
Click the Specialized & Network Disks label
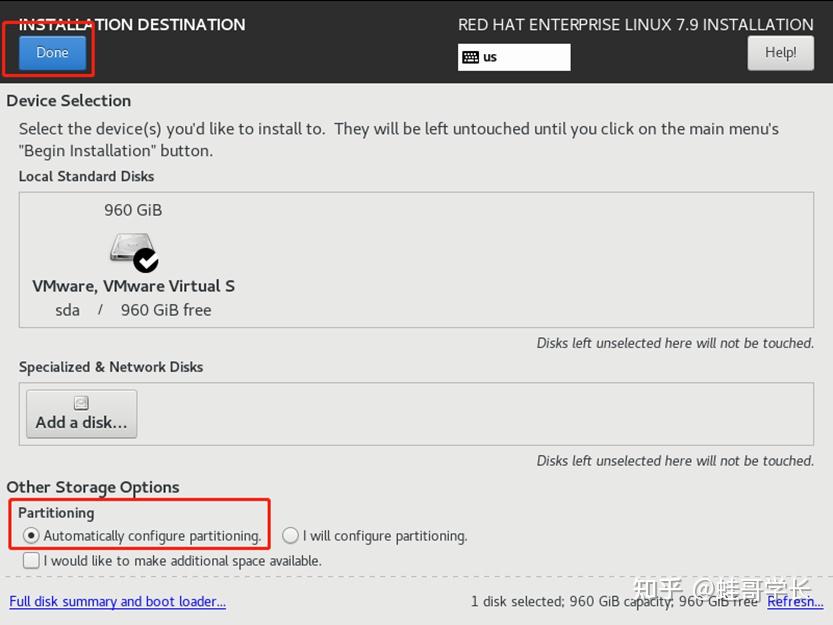(111, 367)
